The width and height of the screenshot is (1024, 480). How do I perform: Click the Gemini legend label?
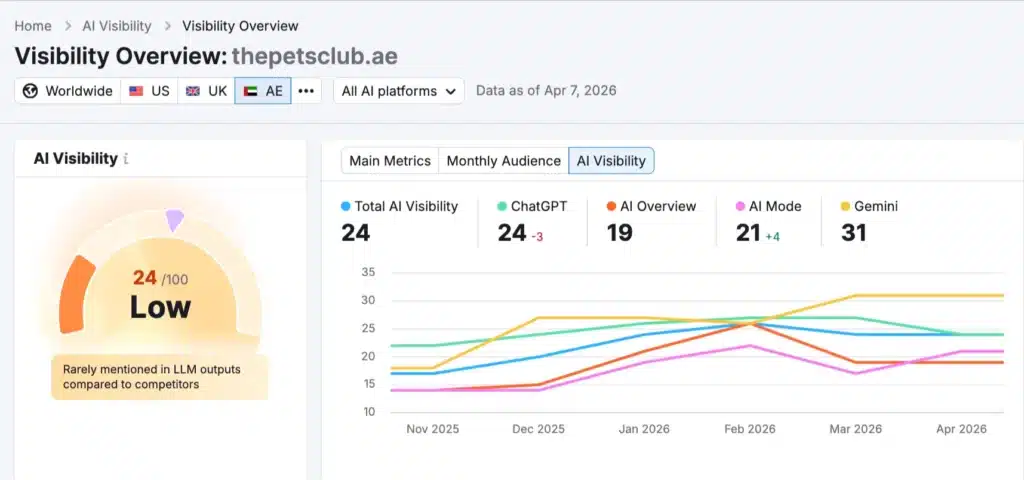coord(876,206)
